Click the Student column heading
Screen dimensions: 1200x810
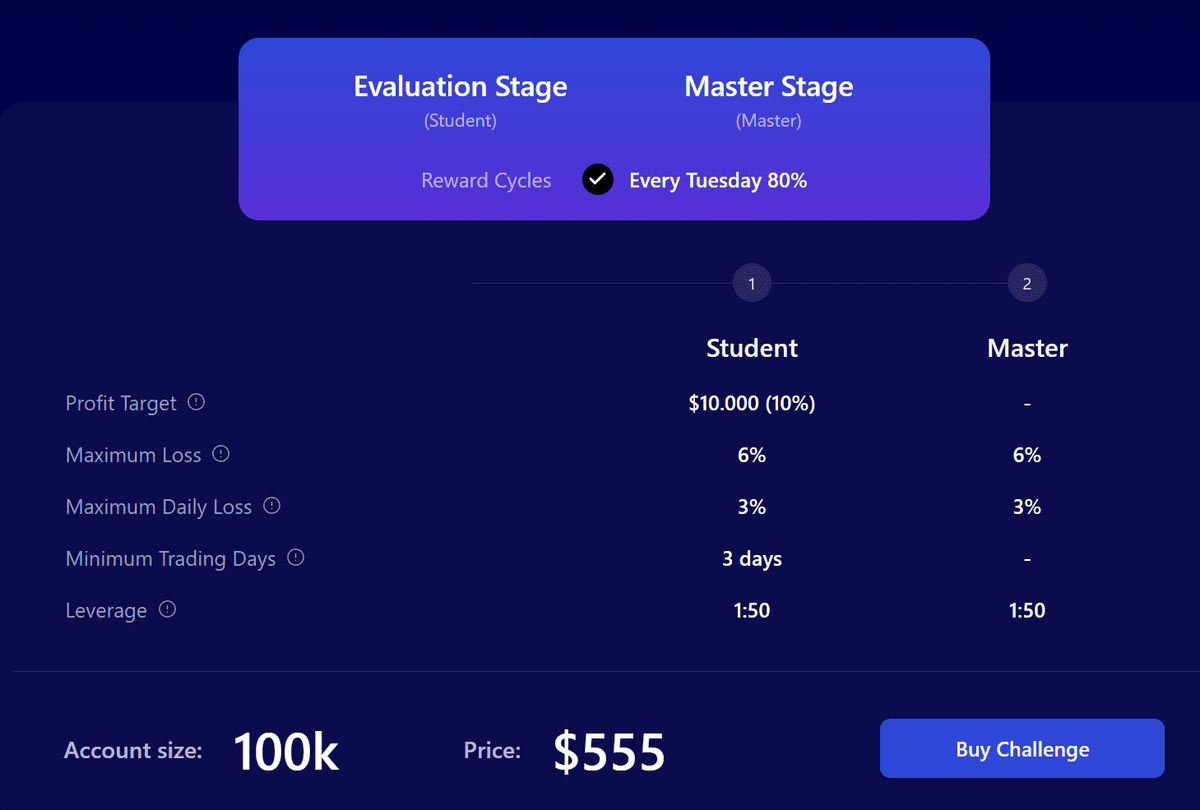pyautogui.click(x=752, y=348)
